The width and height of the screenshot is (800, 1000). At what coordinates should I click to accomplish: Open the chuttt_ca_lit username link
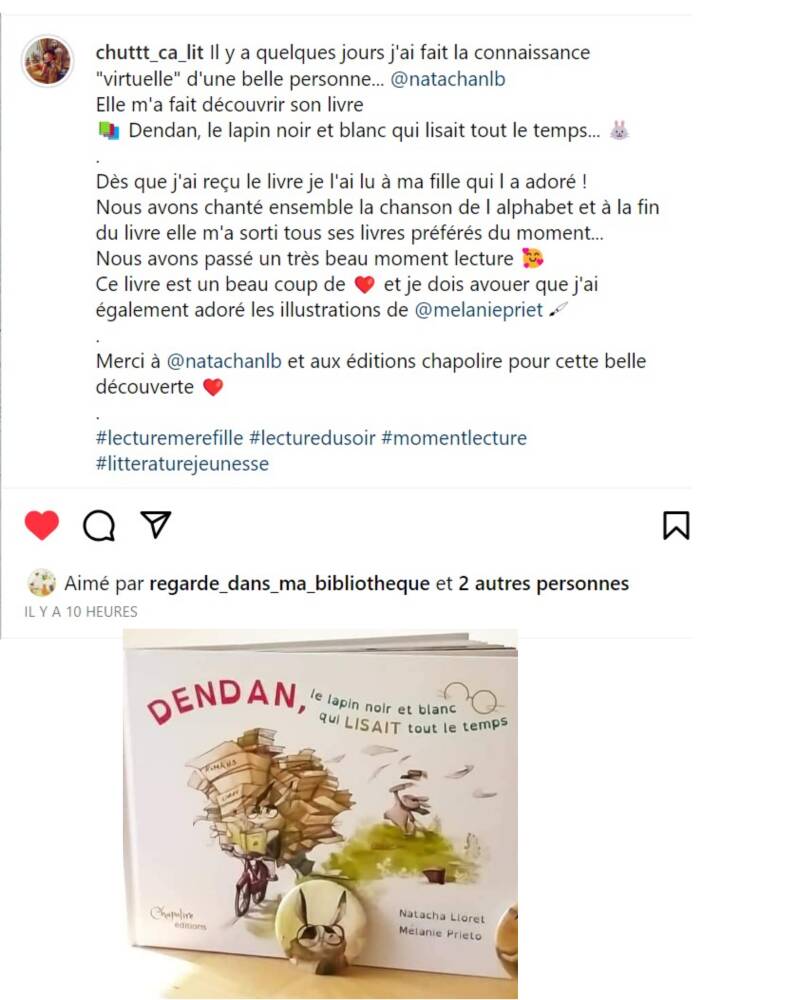coord(149,52)
